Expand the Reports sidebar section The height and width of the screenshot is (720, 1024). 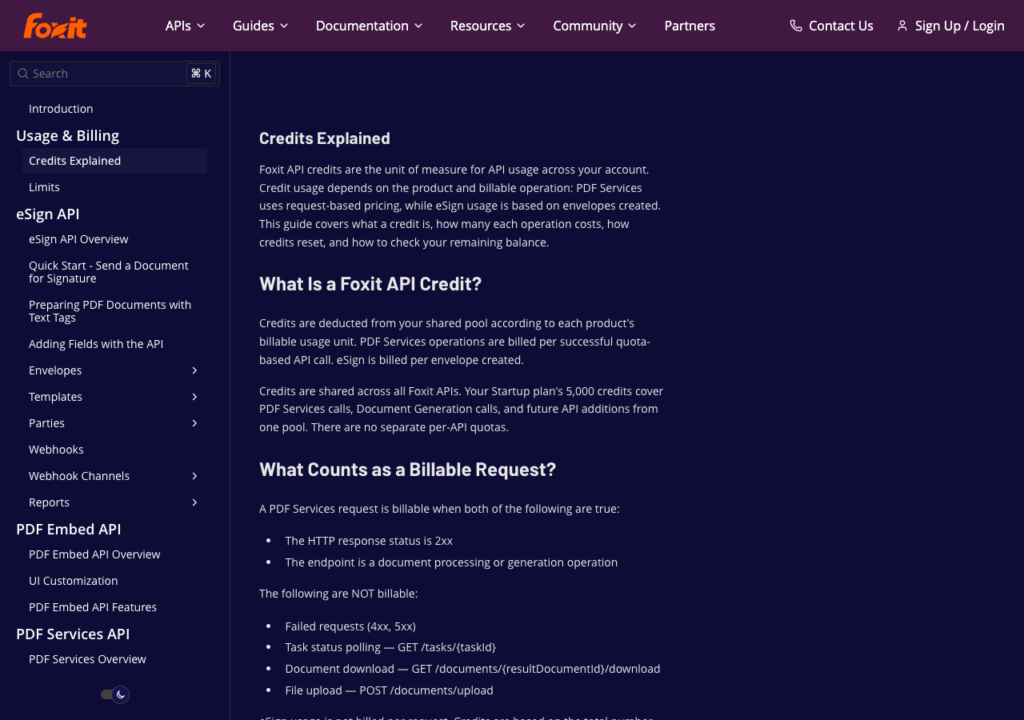click(195, 502)
